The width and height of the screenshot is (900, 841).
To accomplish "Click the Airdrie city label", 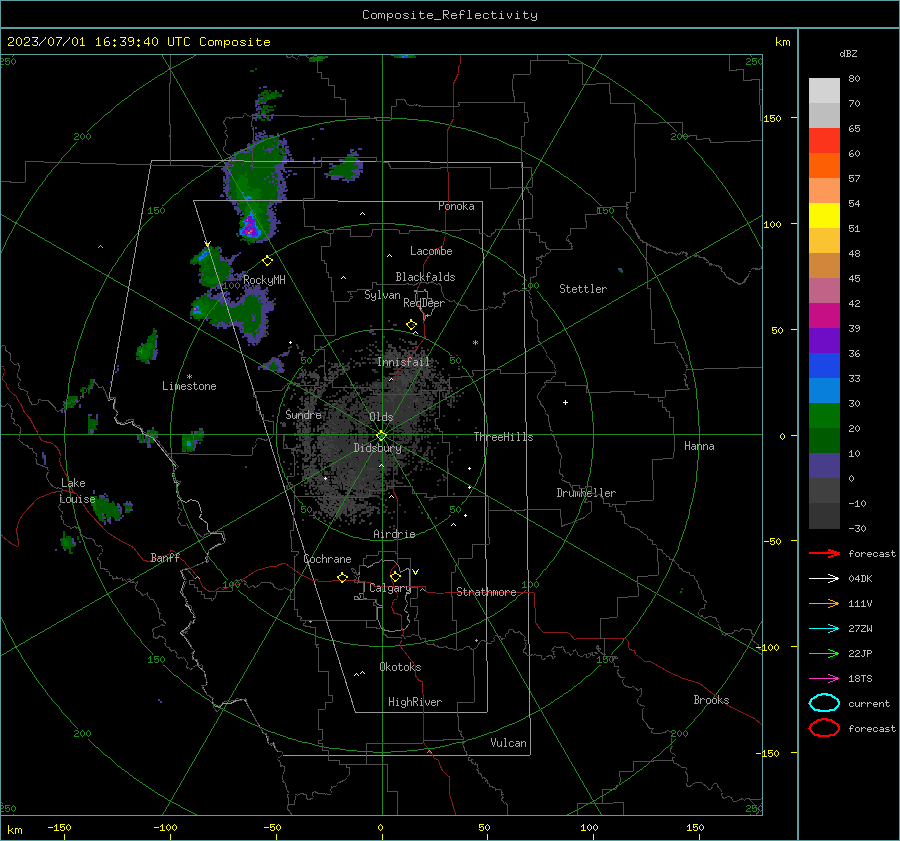I will [x=394, y=534].
